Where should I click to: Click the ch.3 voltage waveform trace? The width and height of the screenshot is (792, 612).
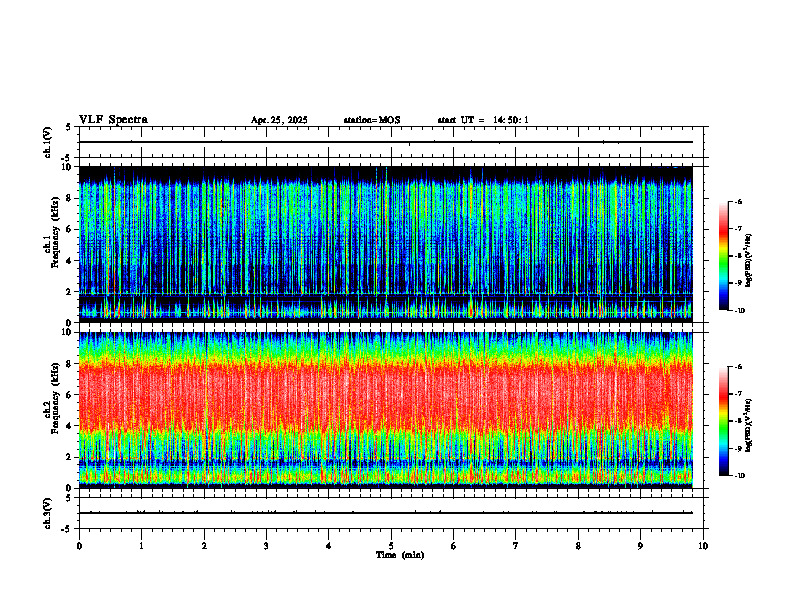pyautogui.click(x=386, y=513)
